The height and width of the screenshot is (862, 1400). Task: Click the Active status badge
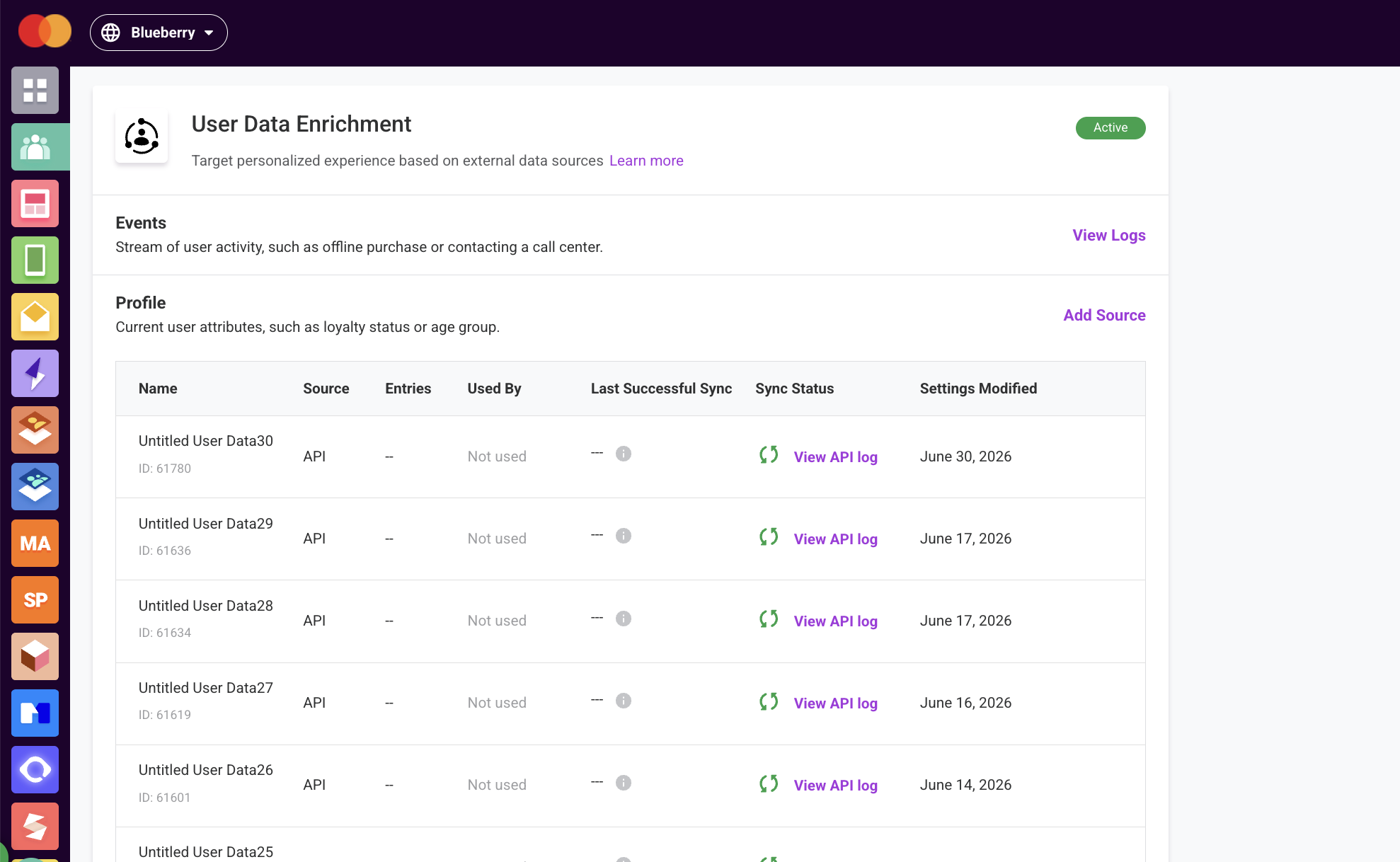pos(1111,128)
